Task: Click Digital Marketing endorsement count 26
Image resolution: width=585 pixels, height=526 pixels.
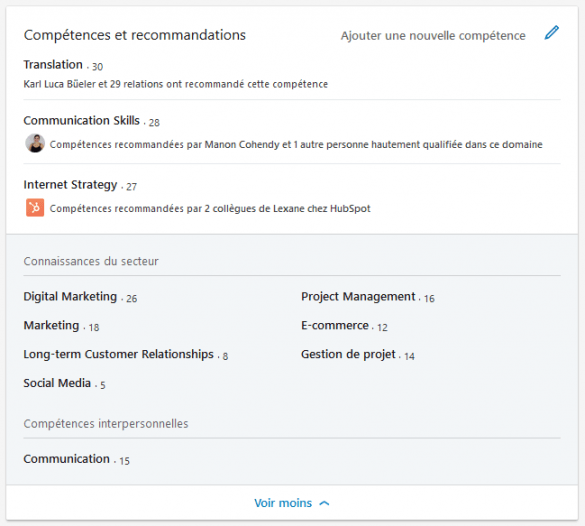Action: click(x=132, y=298)
